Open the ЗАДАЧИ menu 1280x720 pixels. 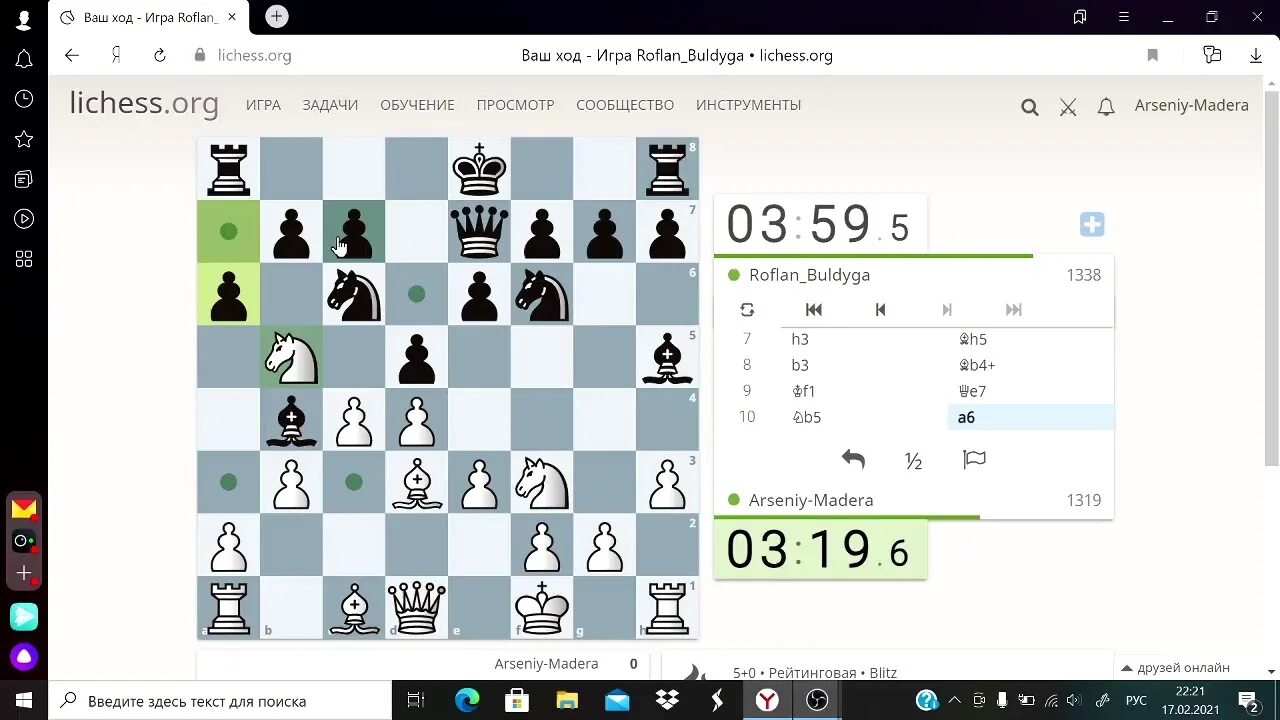click(x=330, y=105)
